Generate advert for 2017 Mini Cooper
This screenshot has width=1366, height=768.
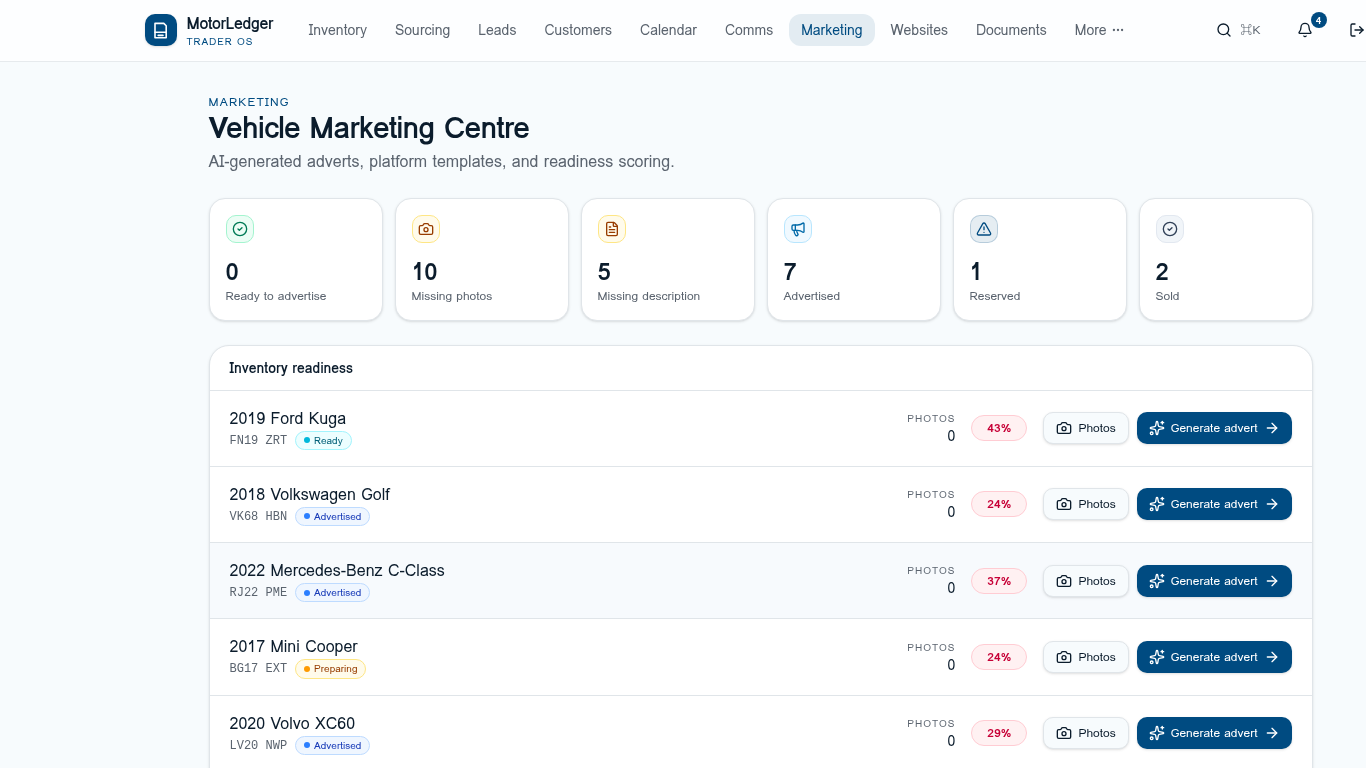pyautogui.click(x=1214, y=657)
